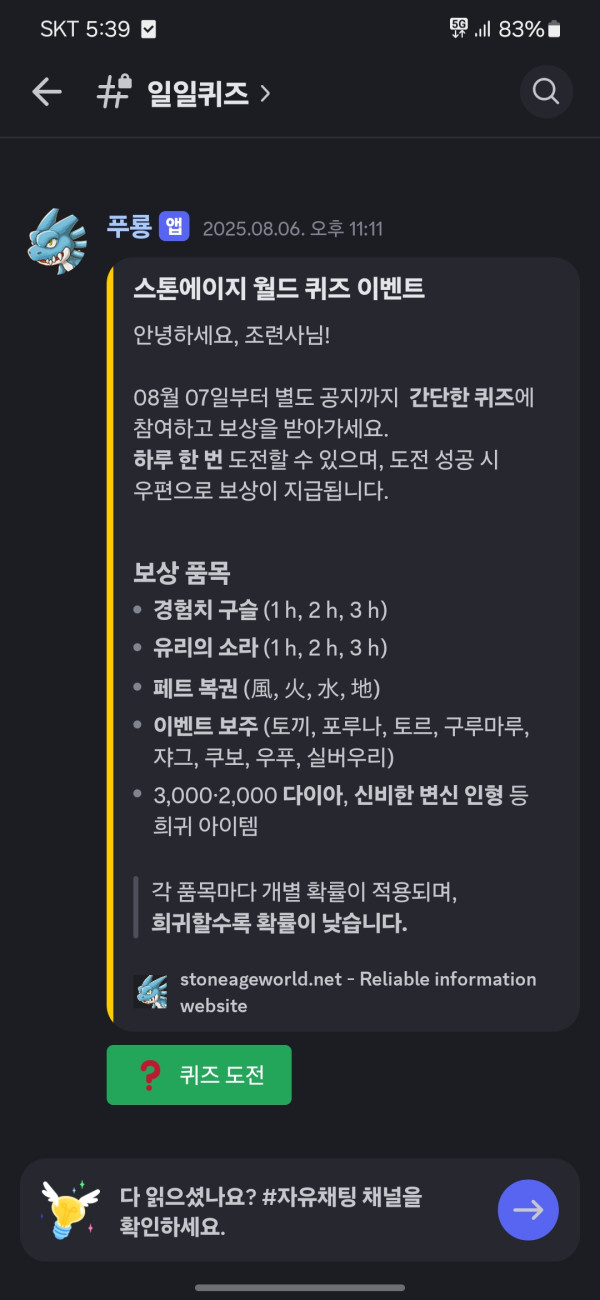Tap the 5G signal status icon
The height and width of the screenshot is (1300, 600).
(459, 28)
